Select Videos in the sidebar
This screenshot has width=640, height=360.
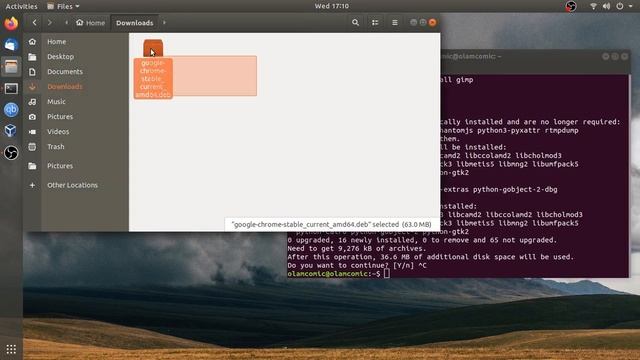pos(58,132)
